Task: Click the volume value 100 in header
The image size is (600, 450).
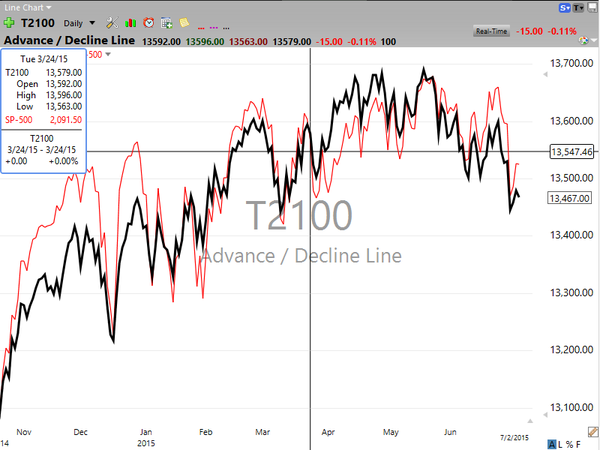Action: (388, 41)
